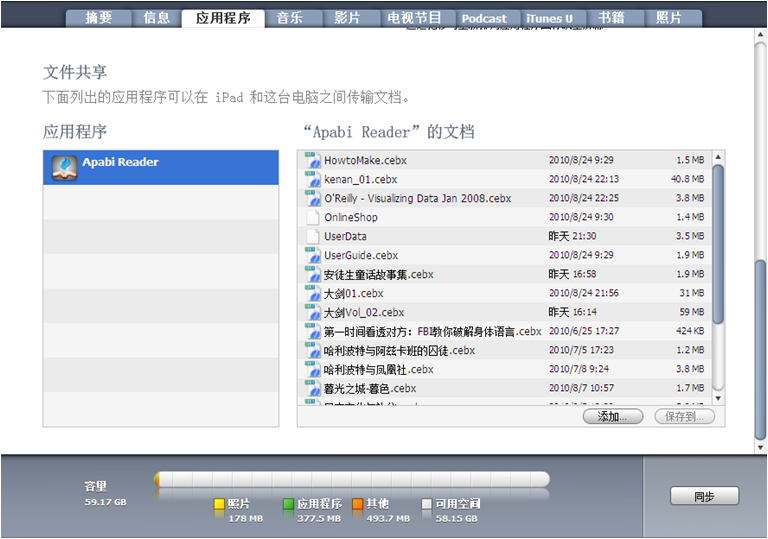Select O'Reilly - Visualizing Data Jan 2008.cebx
Screen dimensions: 768x539
tap(418, 198)
